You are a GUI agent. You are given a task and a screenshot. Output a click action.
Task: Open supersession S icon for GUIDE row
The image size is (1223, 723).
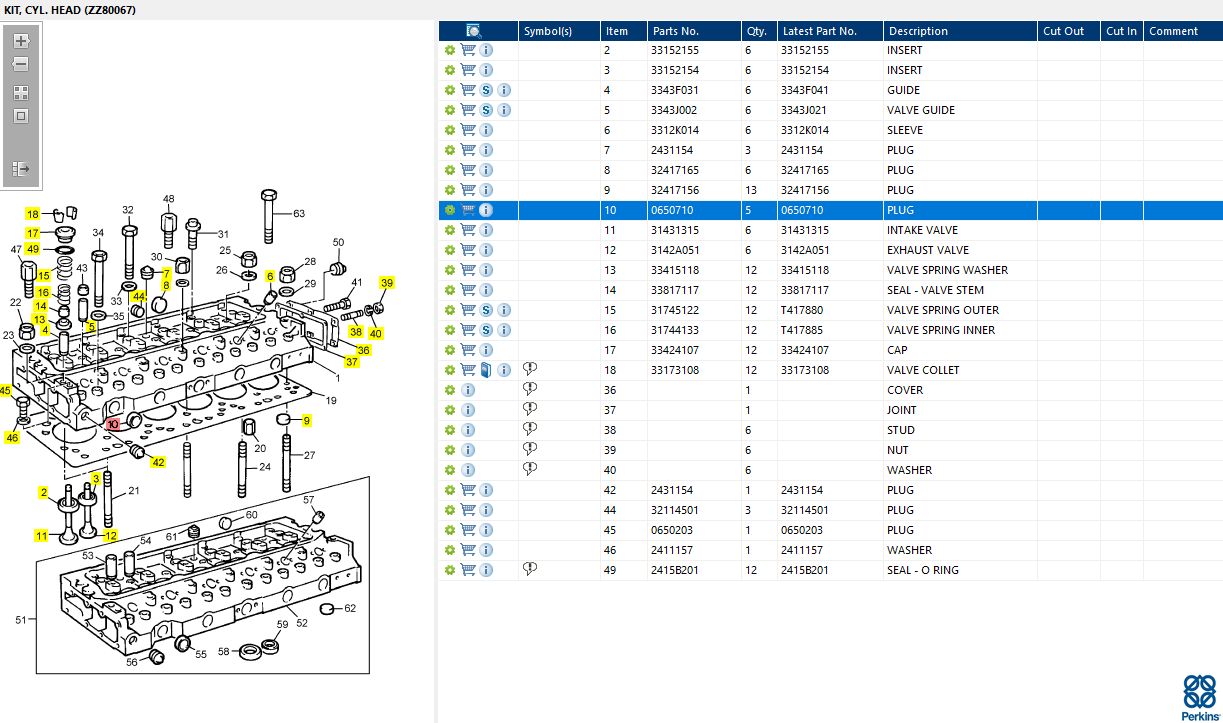pyautogui.click(x=486, y=90)
